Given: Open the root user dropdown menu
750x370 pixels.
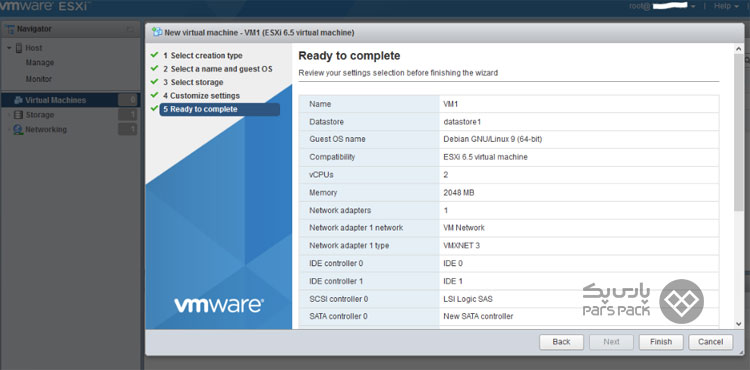Looking at the screenshot, I should tap(662, 6).
